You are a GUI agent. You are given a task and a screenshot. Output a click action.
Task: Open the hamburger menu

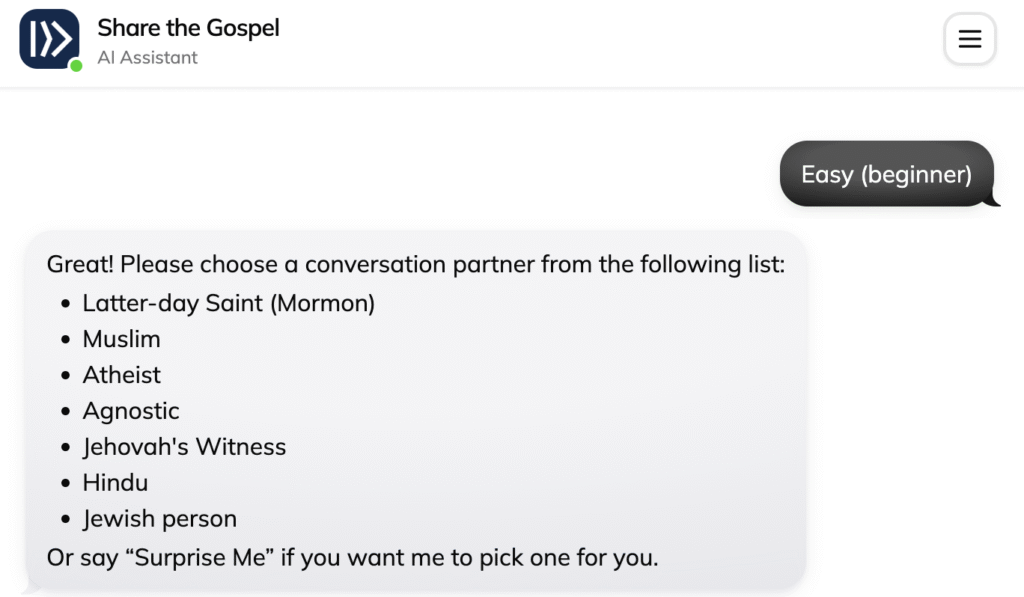969,39
